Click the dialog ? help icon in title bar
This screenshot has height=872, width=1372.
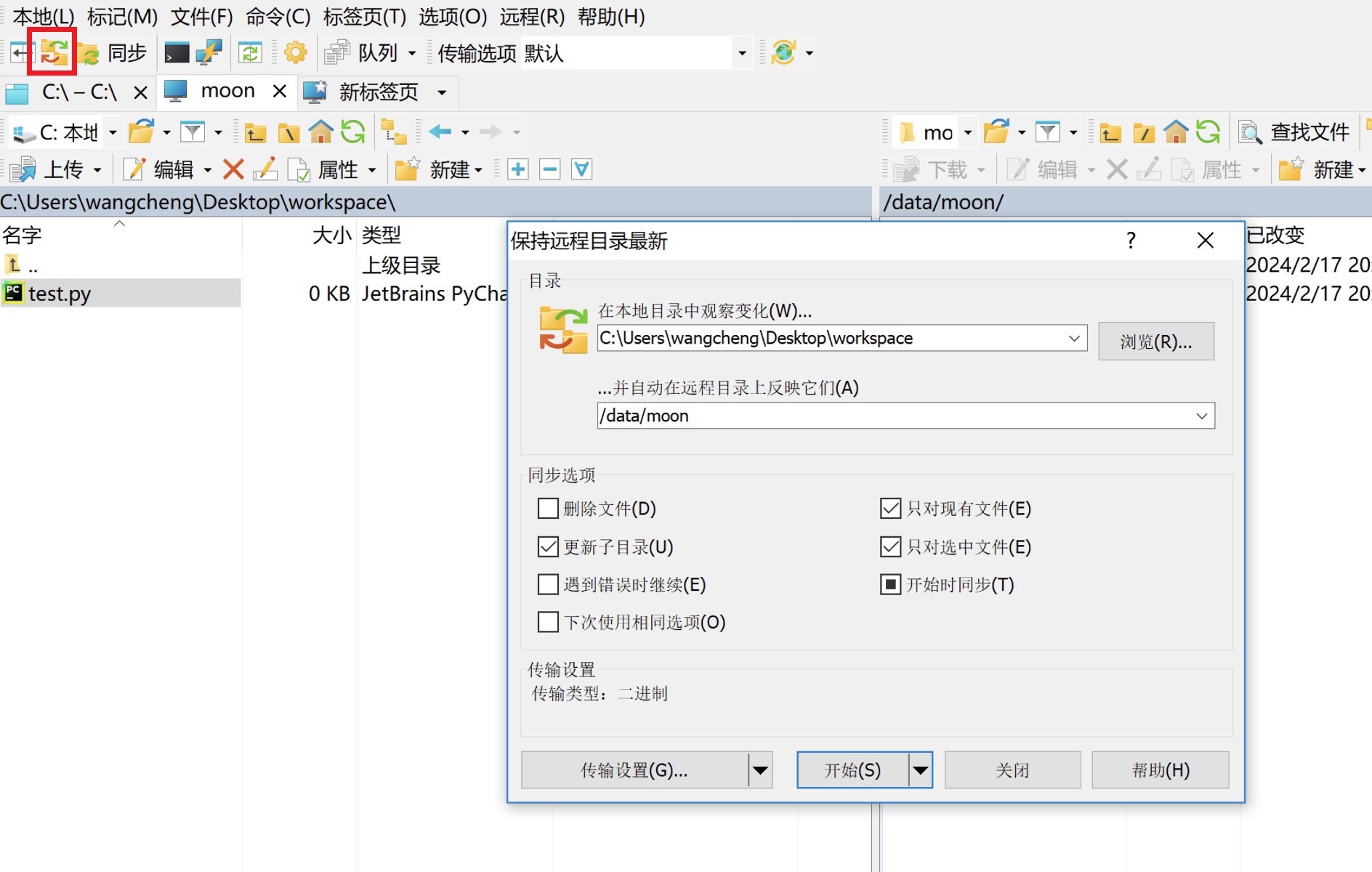pyautogui.click(x=1131, y=240)
